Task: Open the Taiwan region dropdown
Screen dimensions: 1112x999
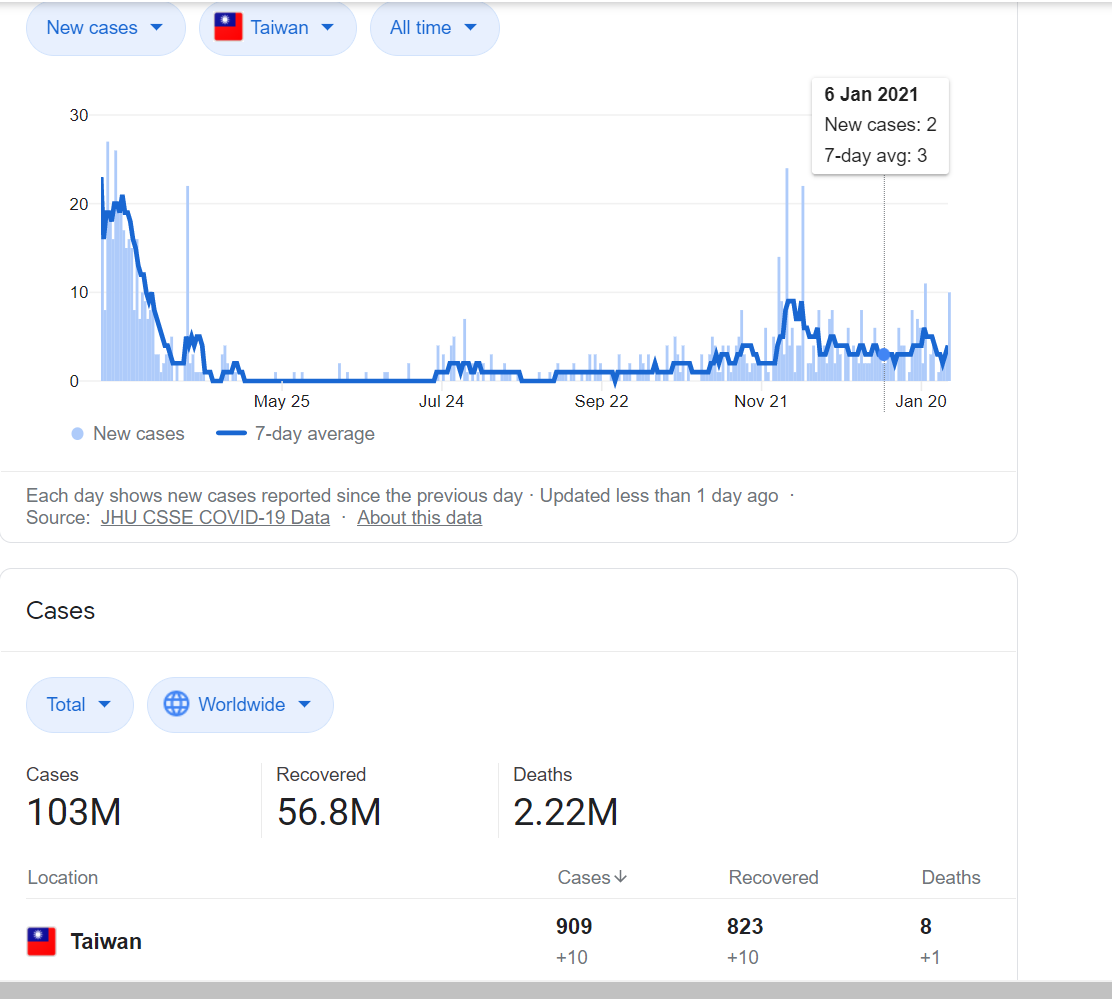Action: [277, 28]
